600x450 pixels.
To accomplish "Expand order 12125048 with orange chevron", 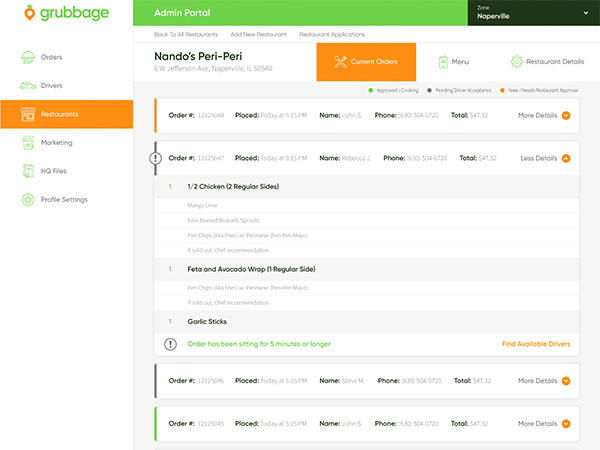I will (566, 115).
